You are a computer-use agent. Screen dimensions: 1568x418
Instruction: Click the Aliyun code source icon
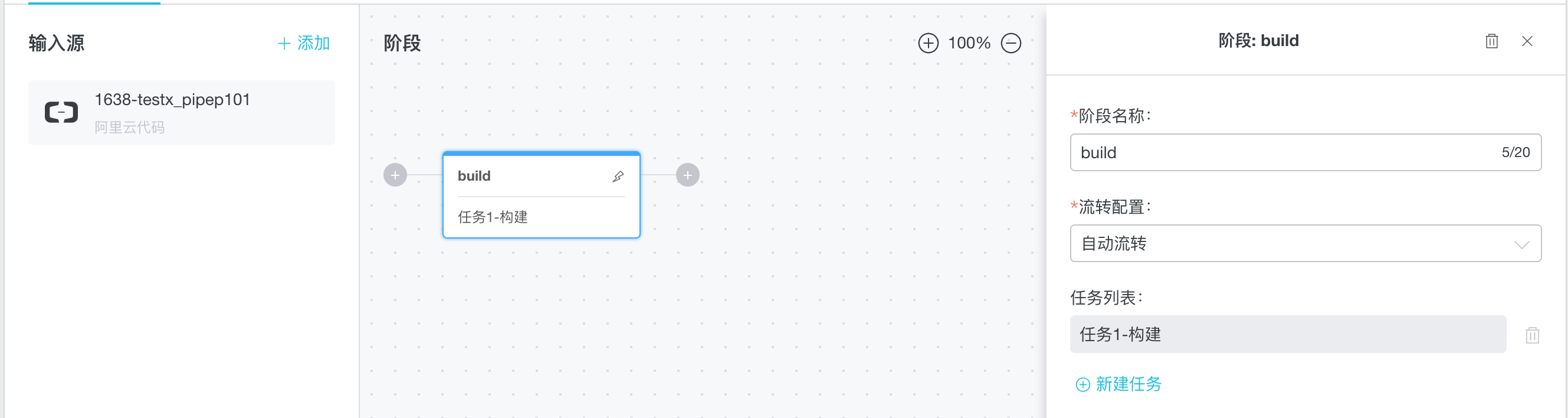(x=61, y=113)
